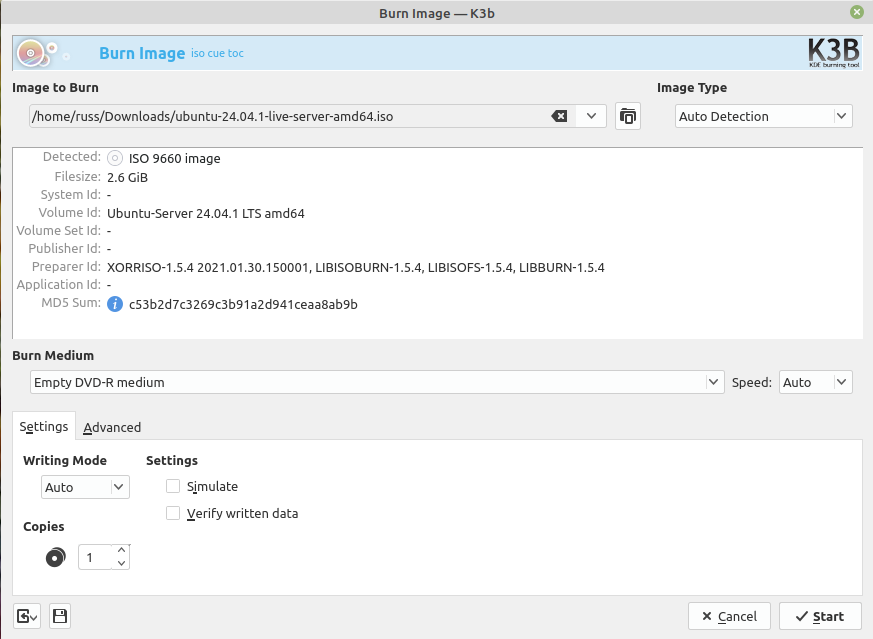This screenshot has width=873, height=639.
Task: Switch to the Settings tab
Action: 44,427
